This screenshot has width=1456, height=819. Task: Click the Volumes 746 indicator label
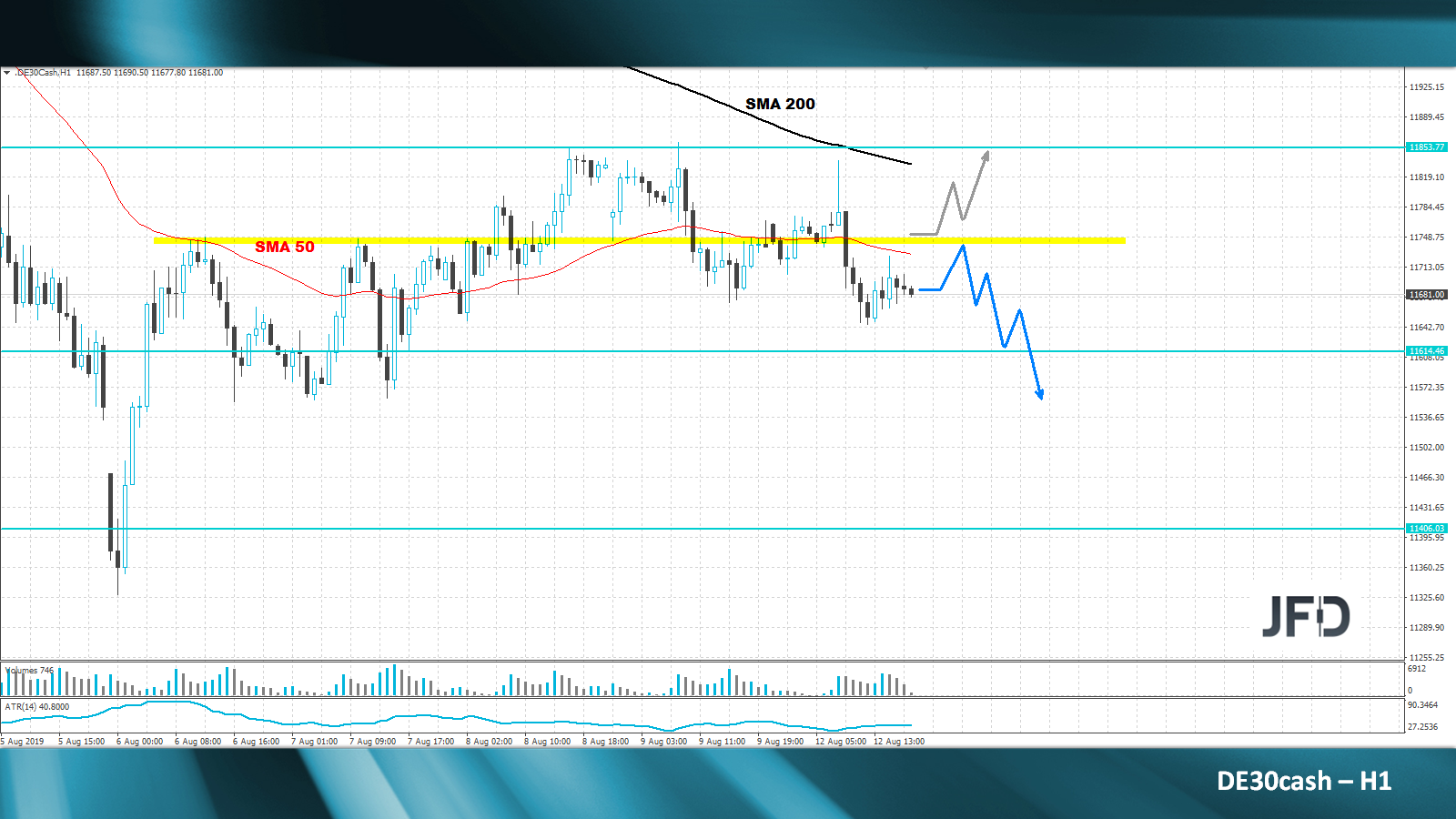tap(29, 671)
